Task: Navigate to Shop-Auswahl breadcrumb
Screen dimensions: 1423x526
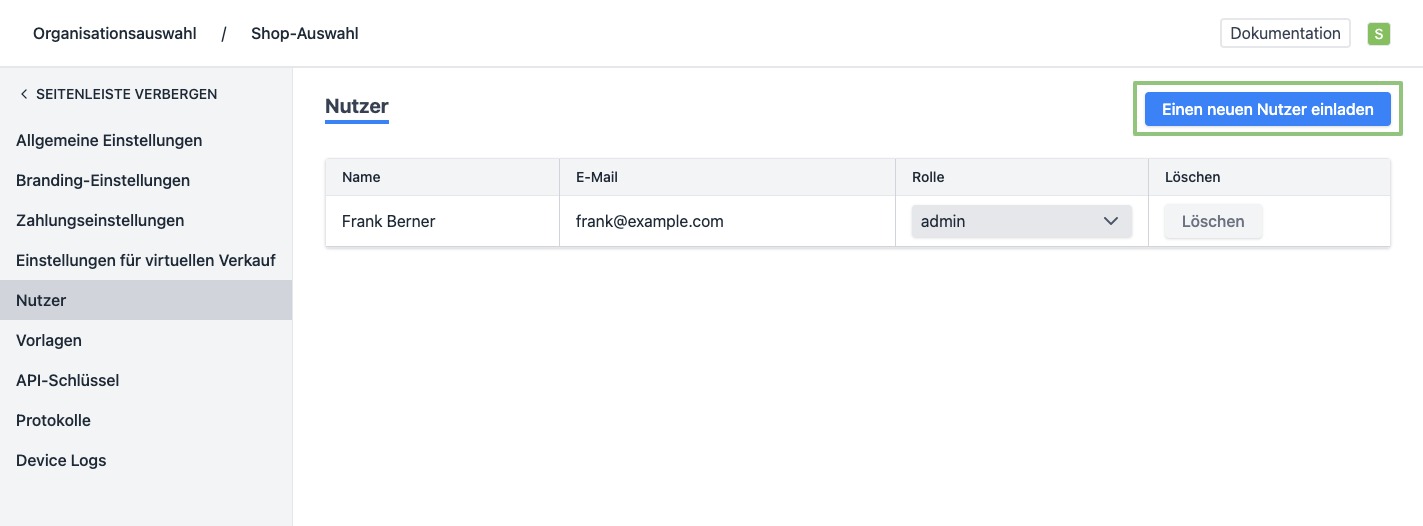Action: [304, 33]
